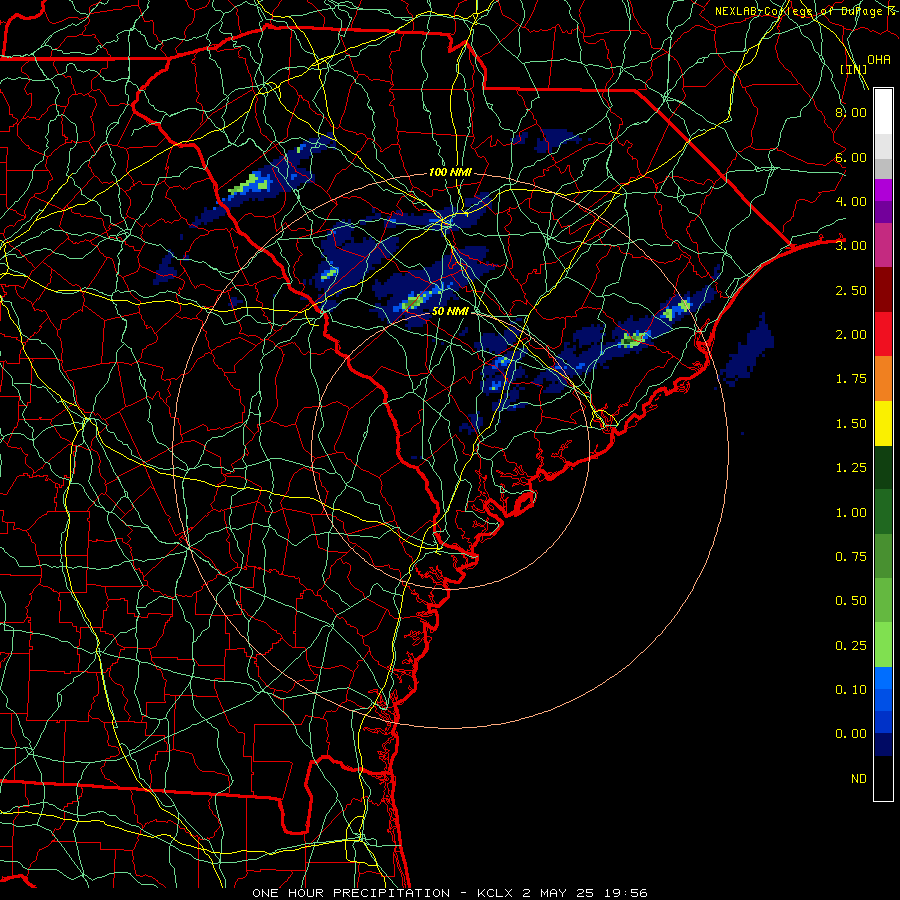Click the magenta swatch in the color scale
This screenshot has height=900, width=900.
click(x=883, y=190)
